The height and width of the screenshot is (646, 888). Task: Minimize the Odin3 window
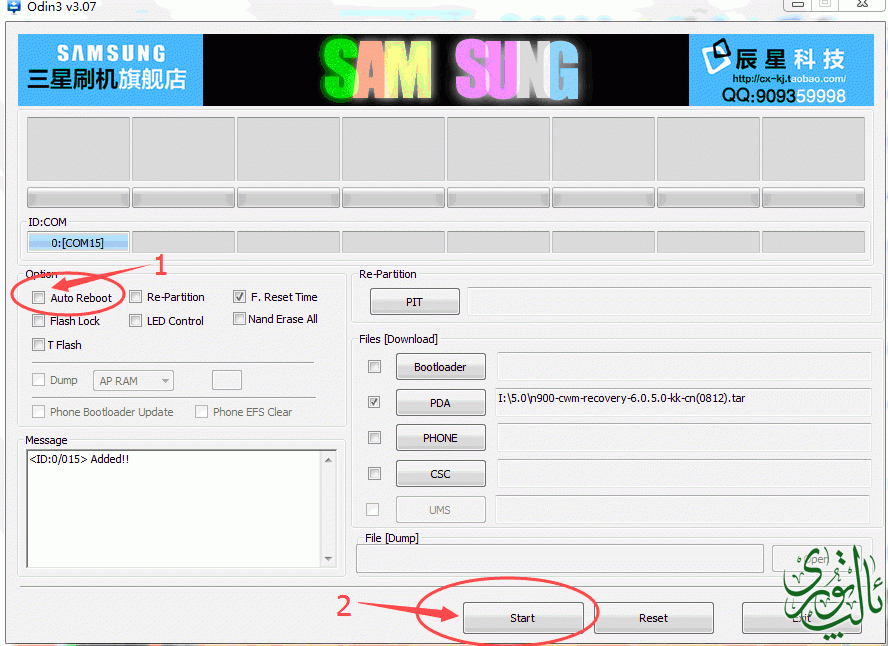(797, 5)
